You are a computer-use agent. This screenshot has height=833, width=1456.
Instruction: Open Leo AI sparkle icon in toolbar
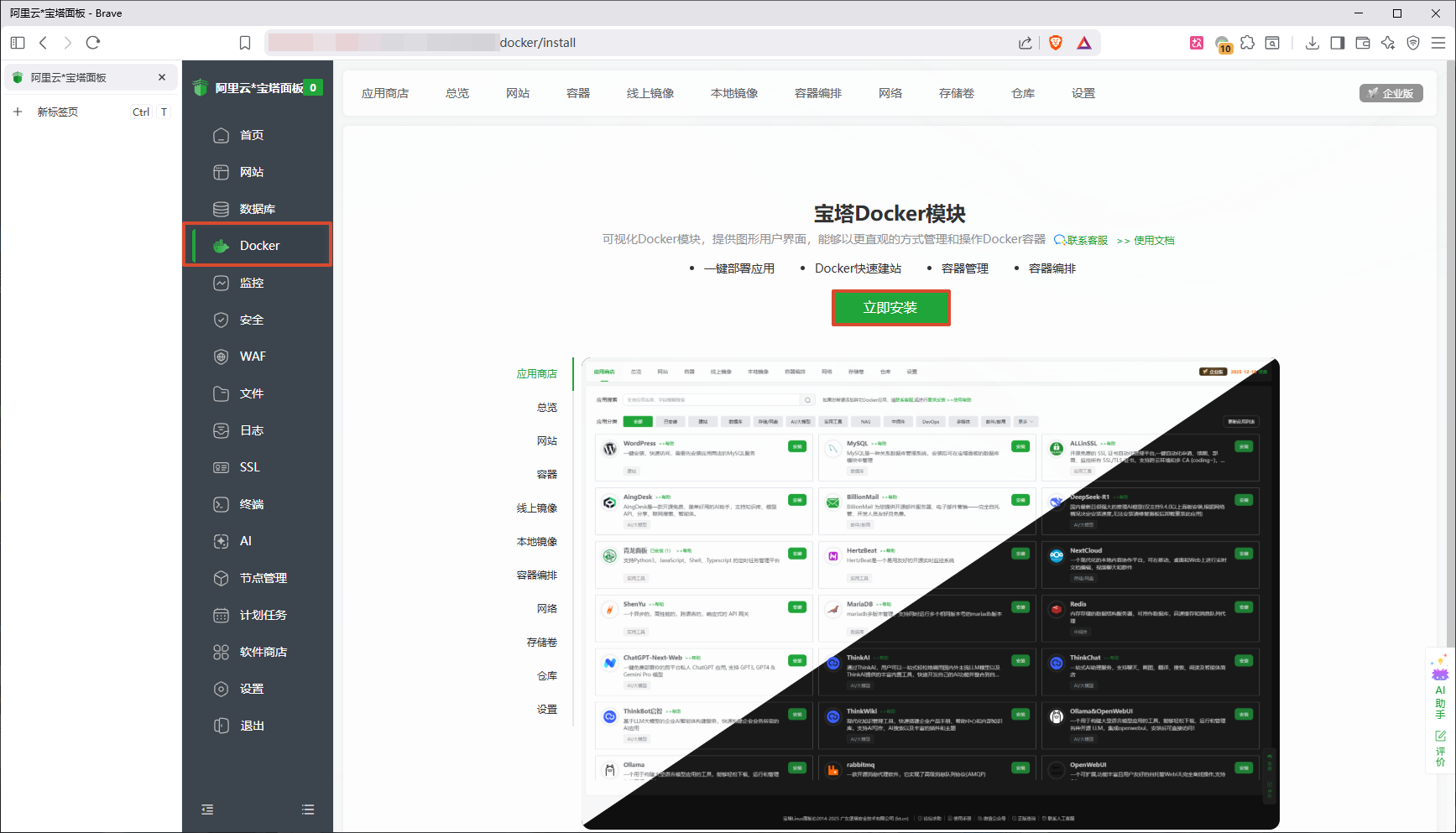(1388, 43)
